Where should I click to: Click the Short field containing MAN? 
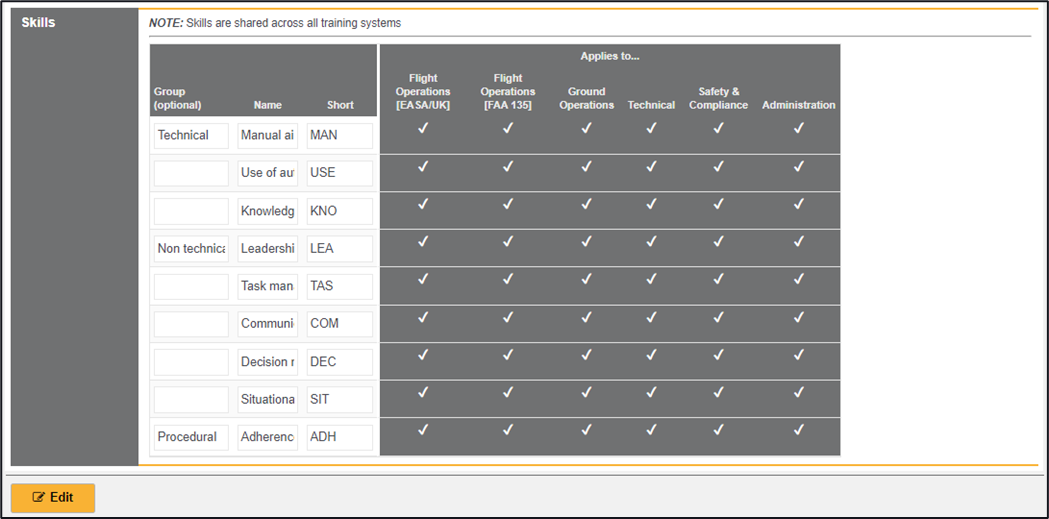click(x=339, y=135)
